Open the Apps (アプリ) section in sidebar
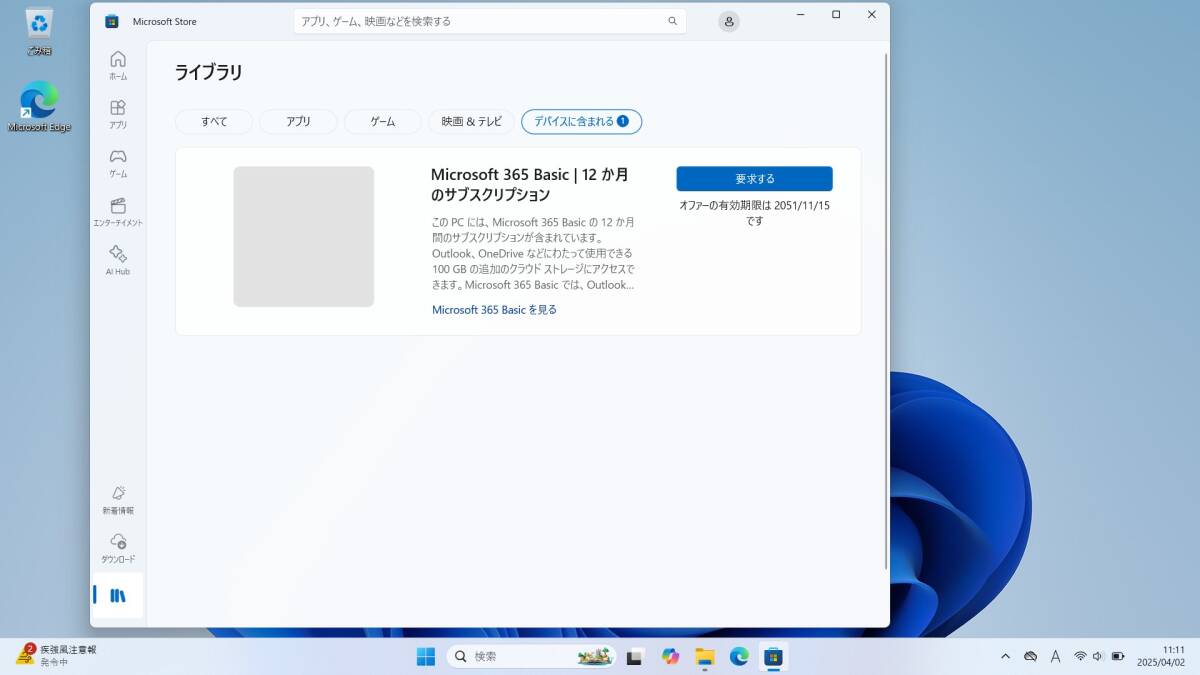Viewport: 1200px width, 675px height. pyautogui.click(x=118, y=114)
